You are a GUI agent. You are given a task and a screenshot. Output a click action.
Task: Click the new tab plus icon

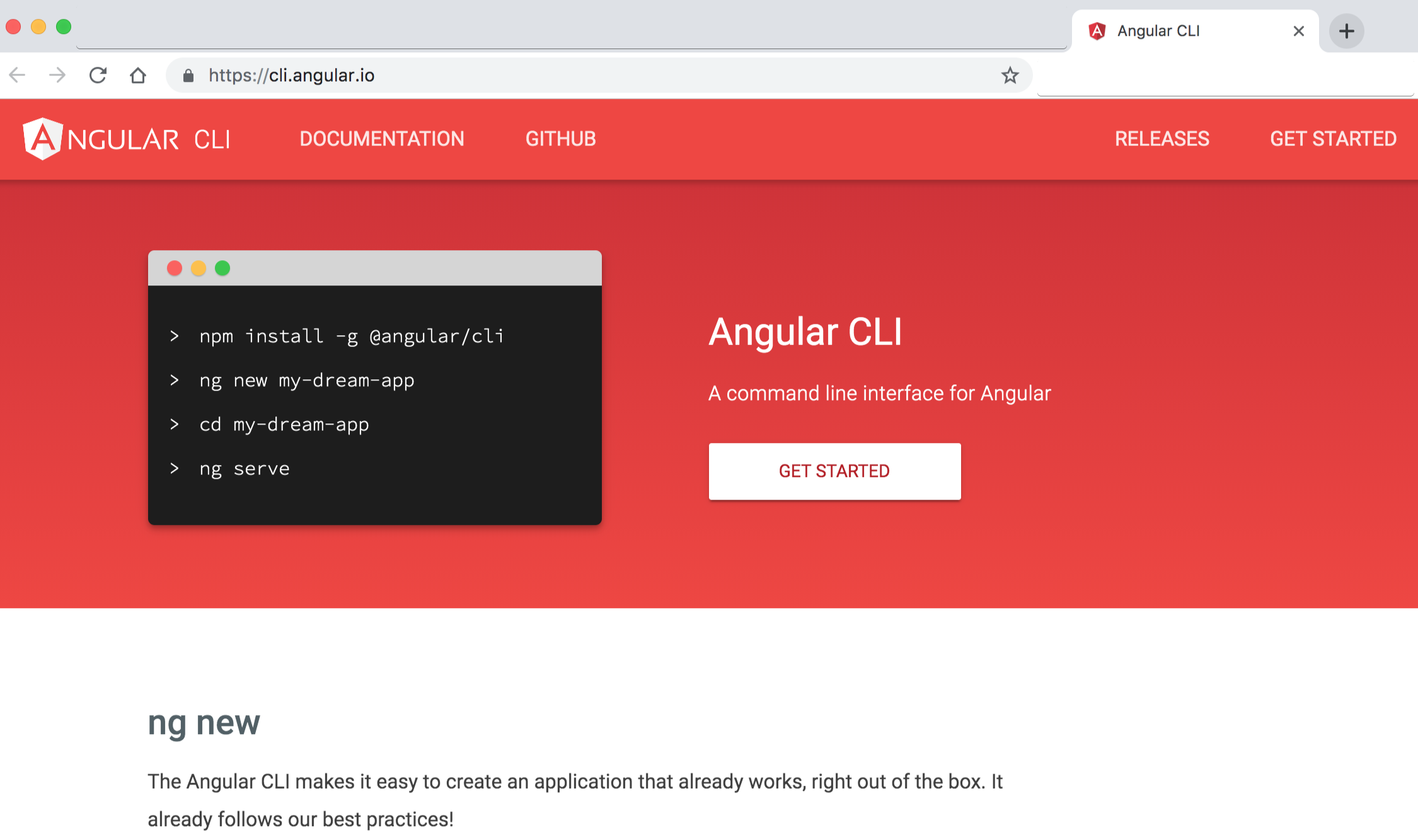(x=1347, y=30)
